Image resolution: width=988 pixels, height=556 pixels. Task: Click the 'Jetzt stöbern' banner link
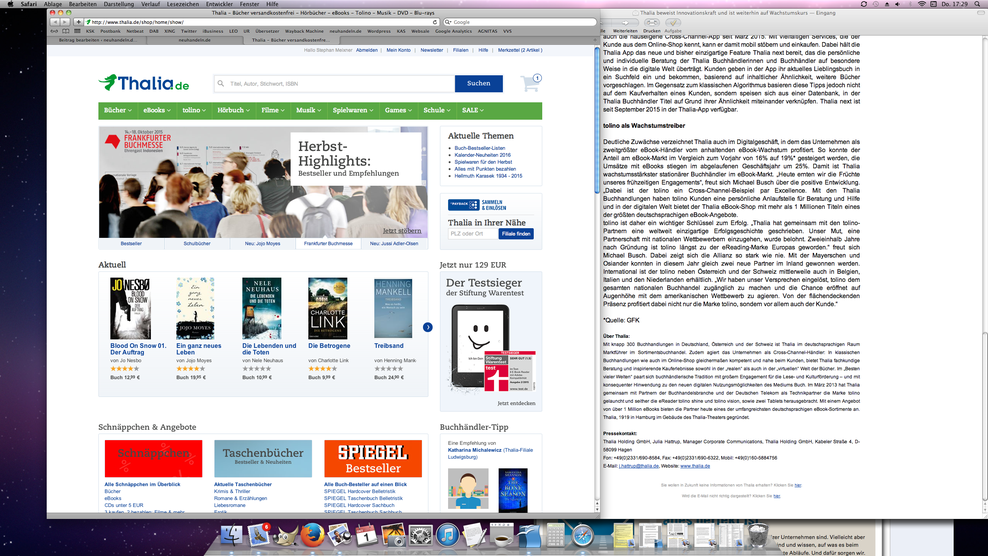(402, 231)
